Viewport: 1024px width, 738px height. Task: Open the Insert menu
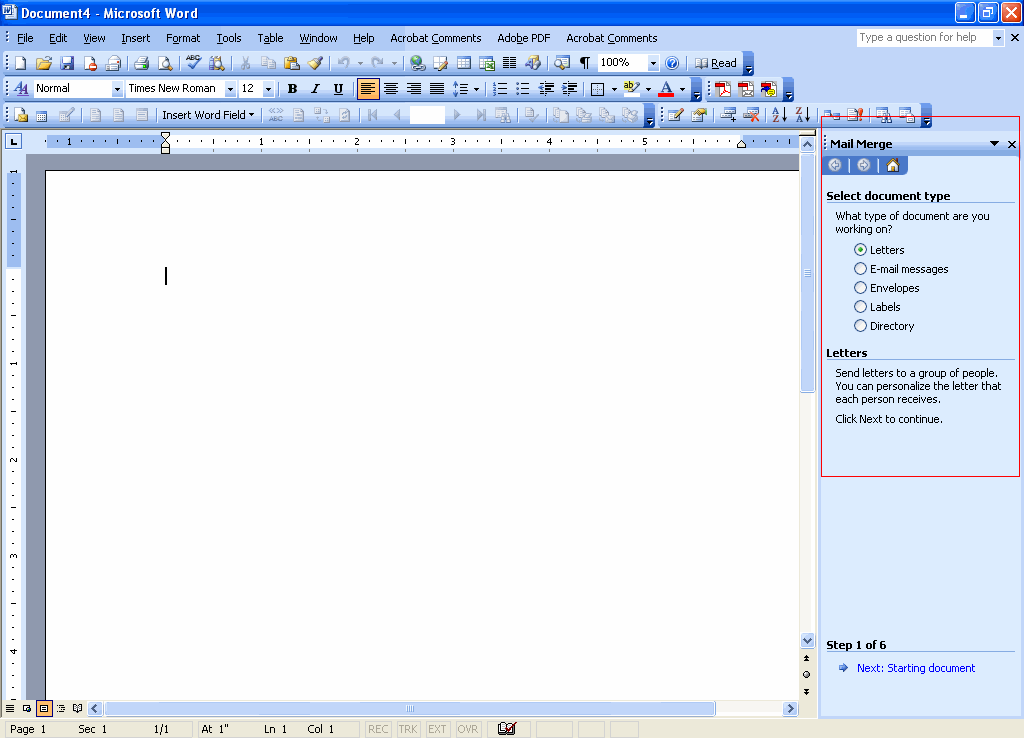[135, 38]
